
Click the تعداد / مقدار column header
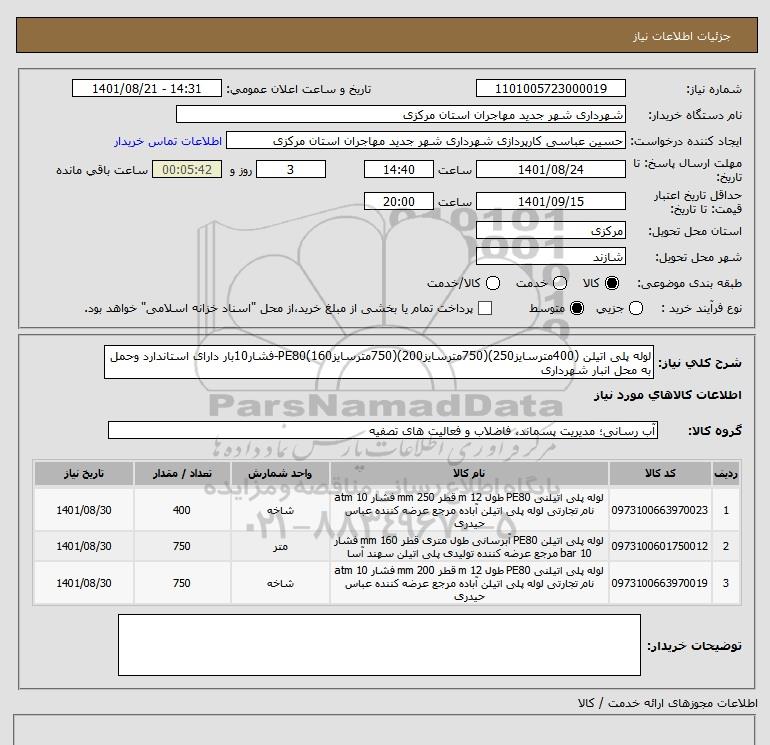click(182, 473)
